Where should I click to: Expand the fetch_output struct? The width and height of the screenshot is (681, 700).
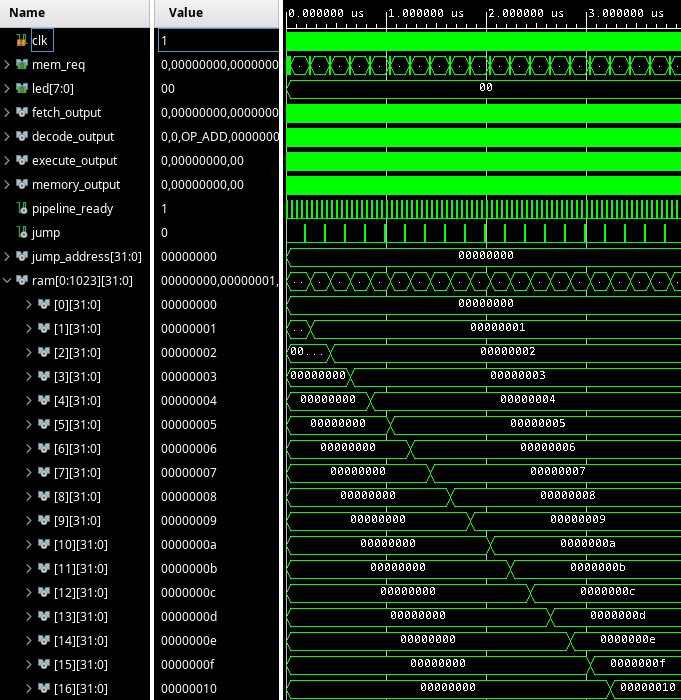tap(7, 112)
